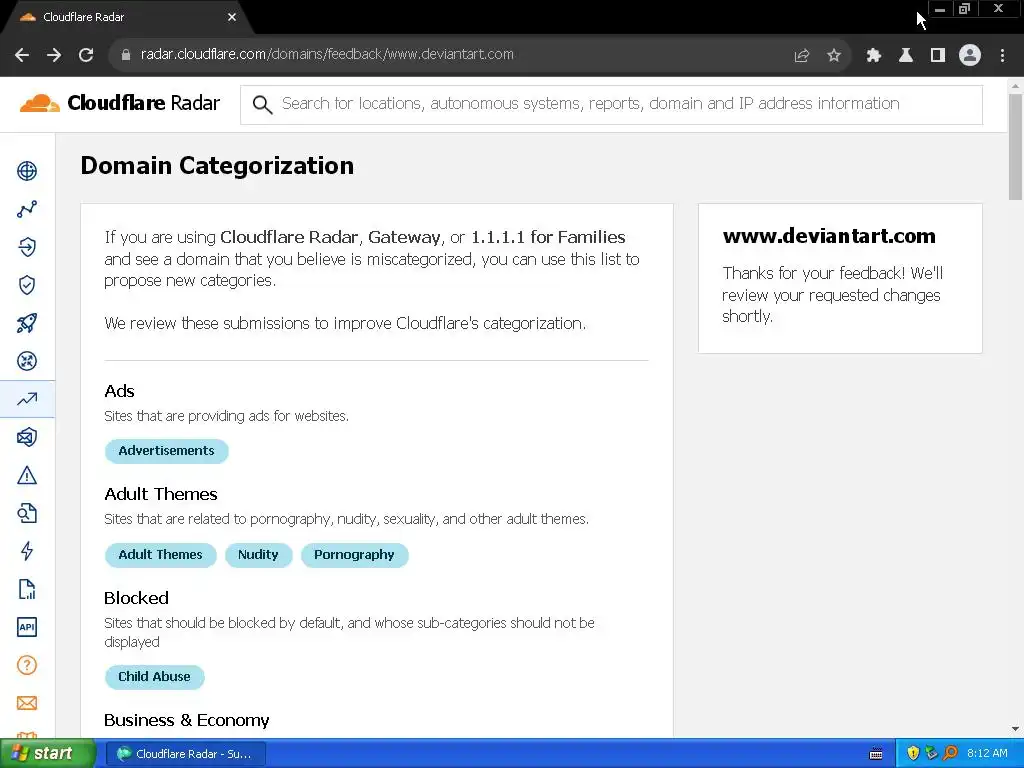Open the help question mark icon
Viewport: 1024px width, 768px height.
point(27,665)
